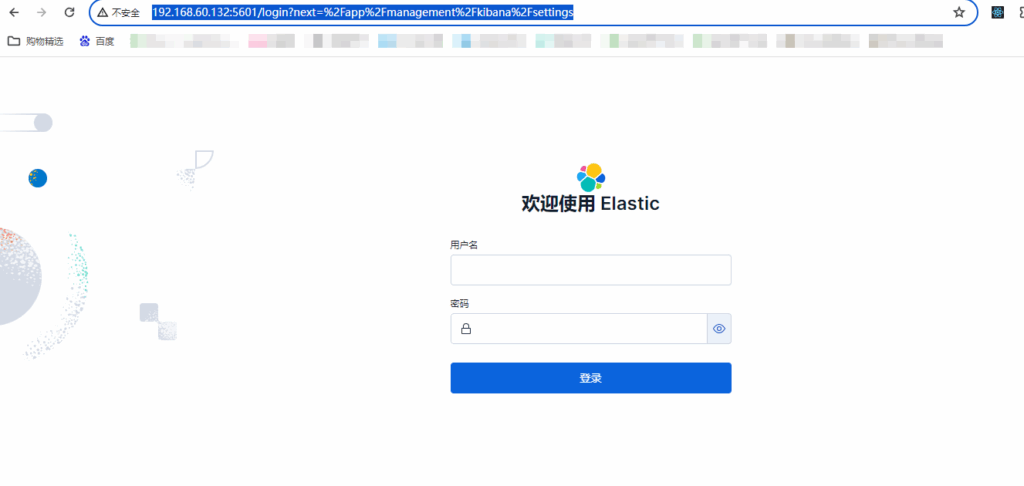This screenshot has height=486, width=1024.
Task: Click the browser back arrow
Action: pos(14,12)
